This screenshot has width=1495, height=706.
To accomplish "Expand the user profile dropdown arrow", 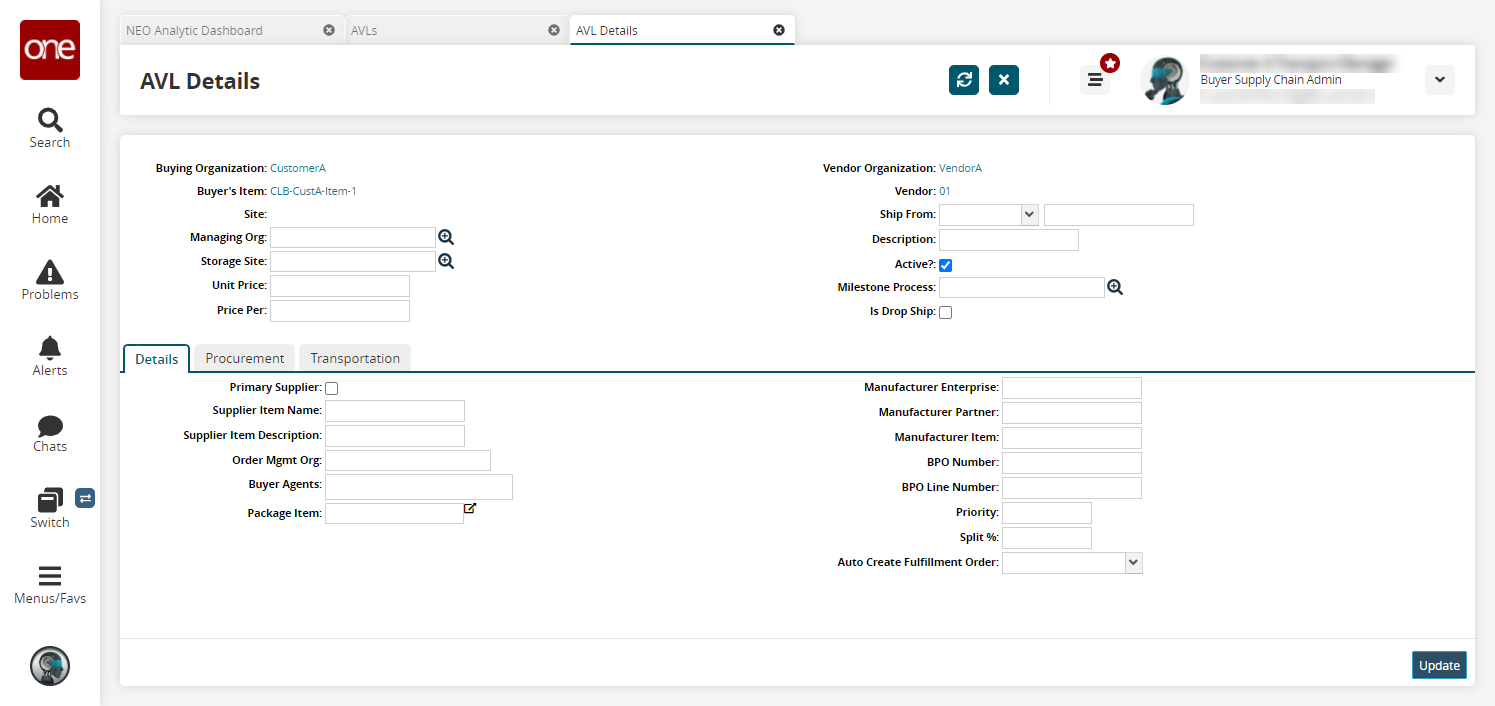I will coord(1439,80).
